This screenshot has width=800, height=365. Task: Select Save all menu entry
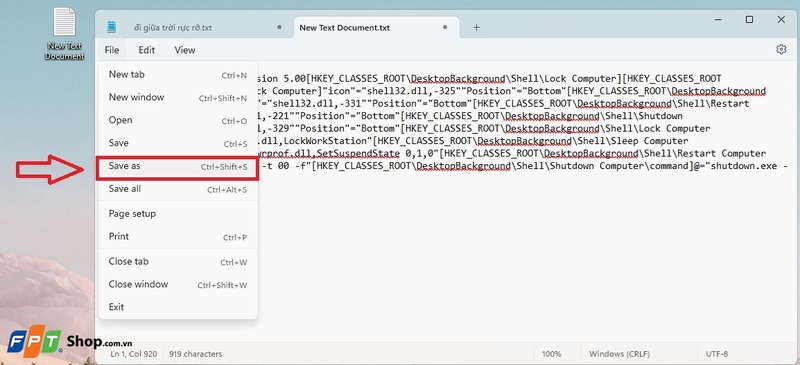[178, 189]
